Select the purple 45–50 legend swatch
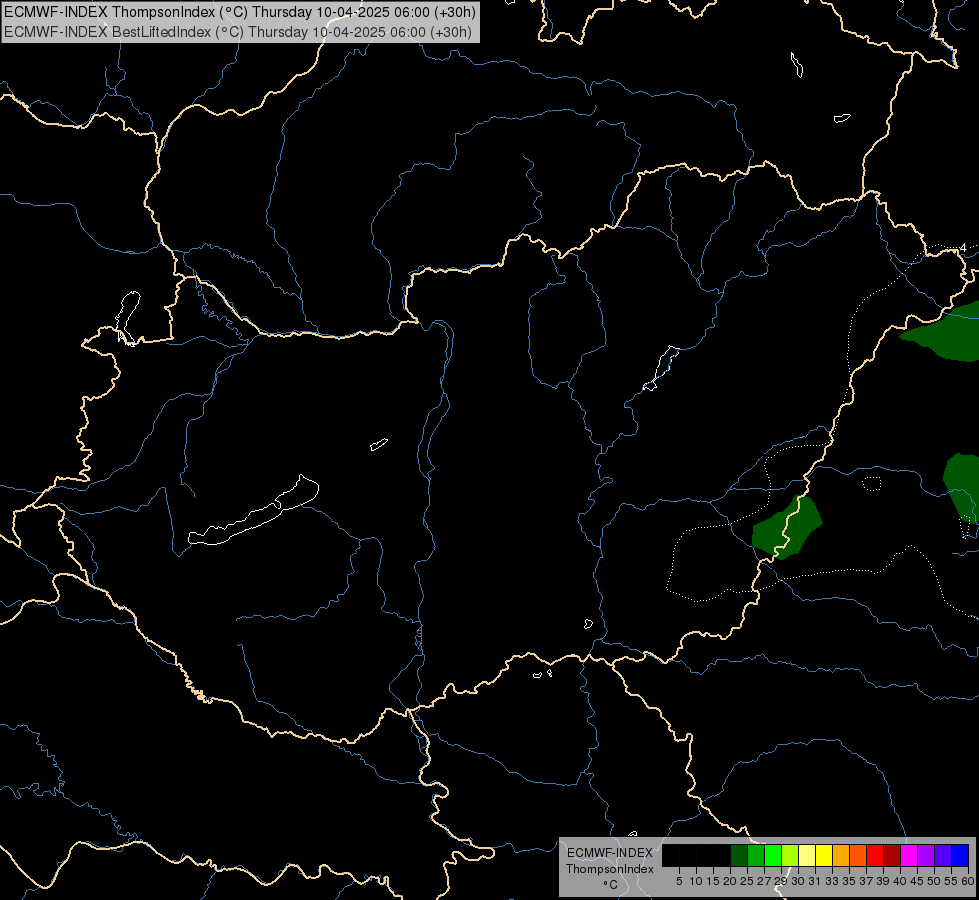 (x=925, y=855)
